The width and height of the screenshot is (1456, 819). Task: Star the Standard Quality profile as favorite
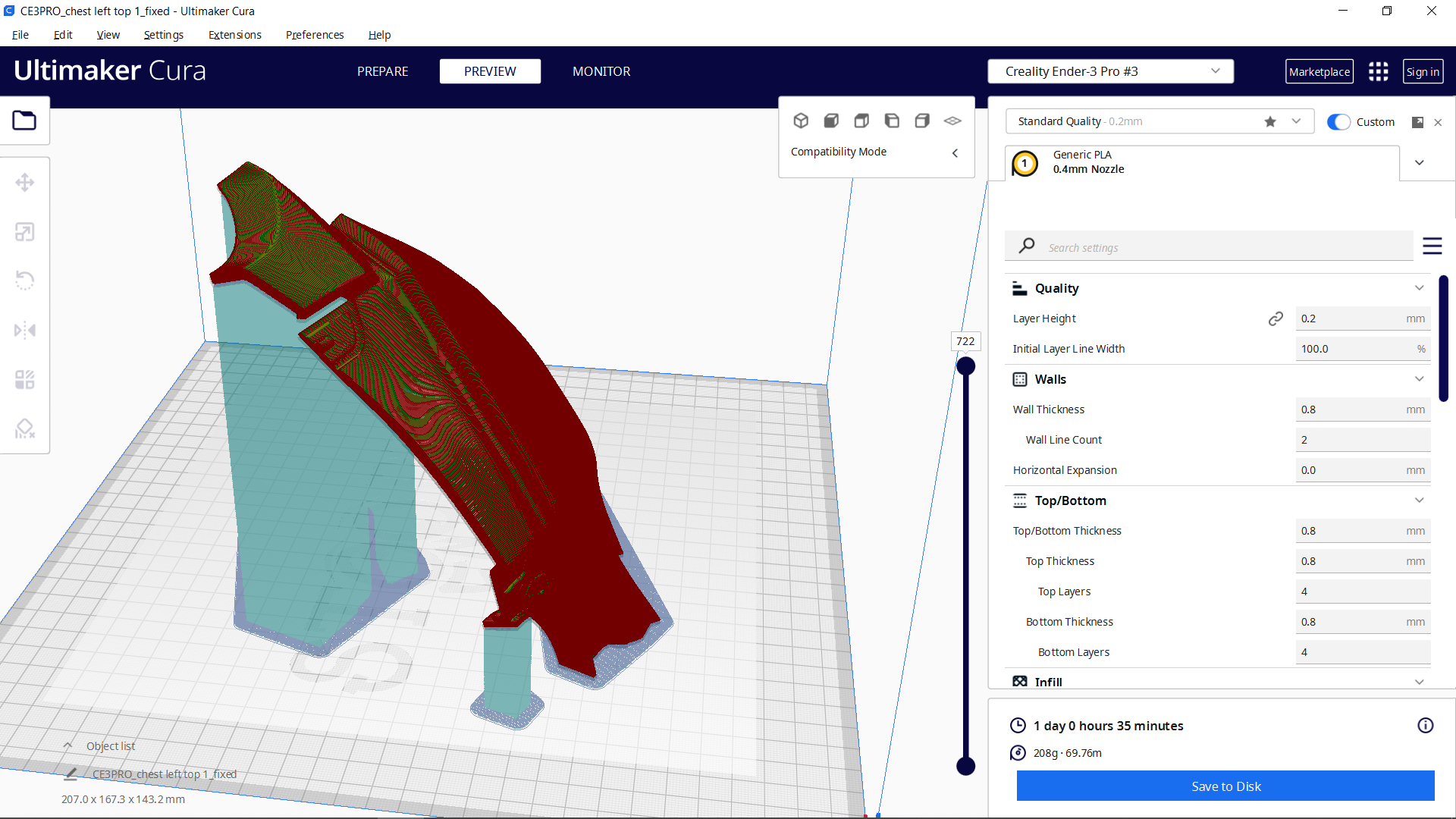point(1270,121)
